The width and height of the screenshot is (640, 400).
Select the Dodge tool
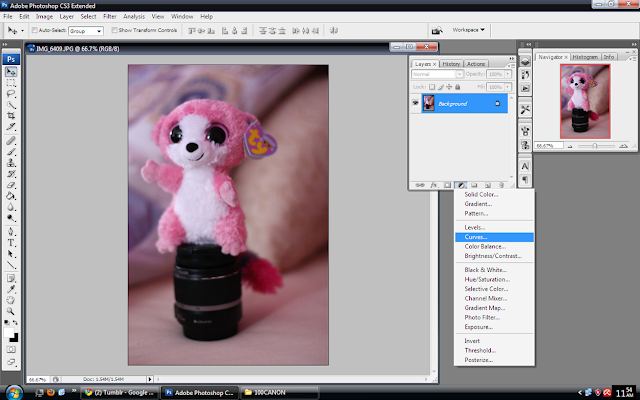tap(11, 218)
